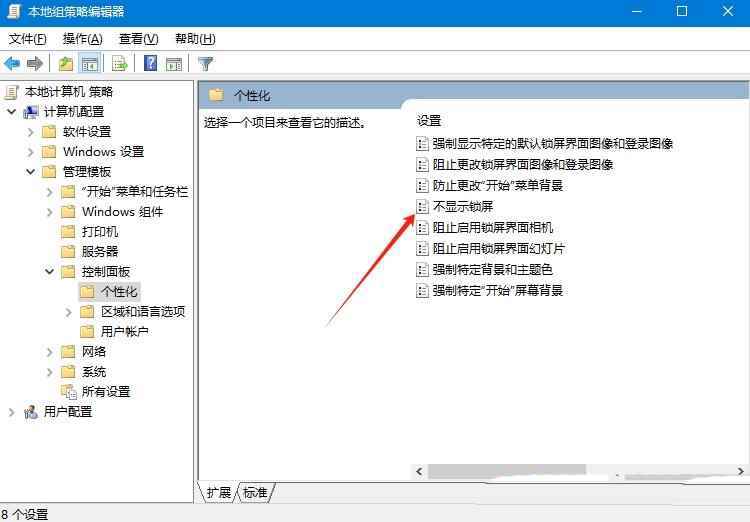The height and width of the screenshot is (522, 750).
Task: Click the Up one level folder icon
Action: coord(66,63)
